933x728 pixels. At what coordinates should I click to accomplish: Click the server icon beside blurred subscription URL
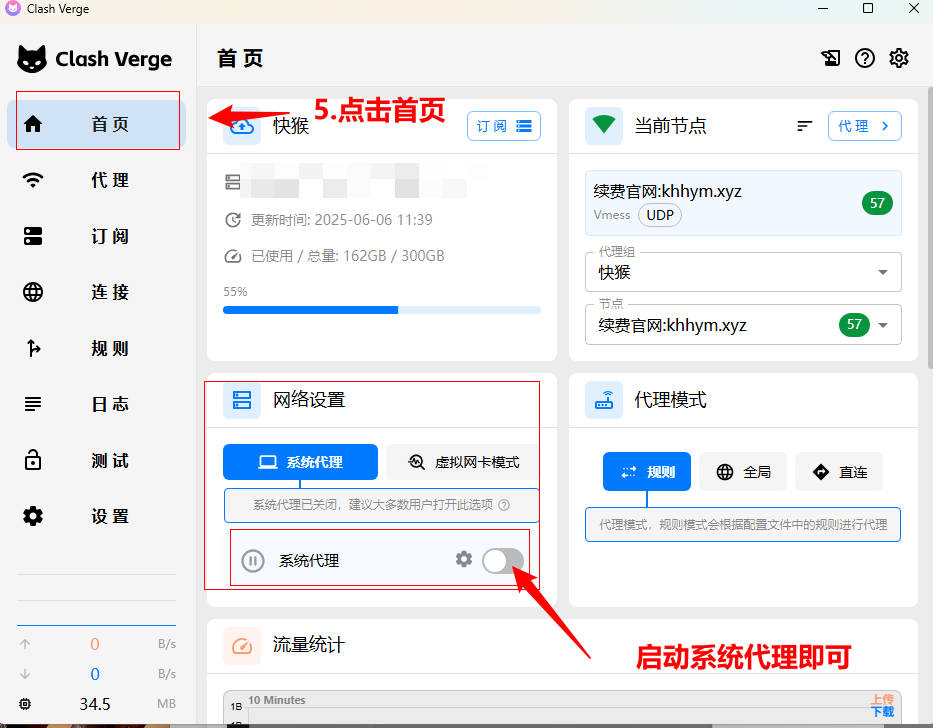click(x=233, y=182)
